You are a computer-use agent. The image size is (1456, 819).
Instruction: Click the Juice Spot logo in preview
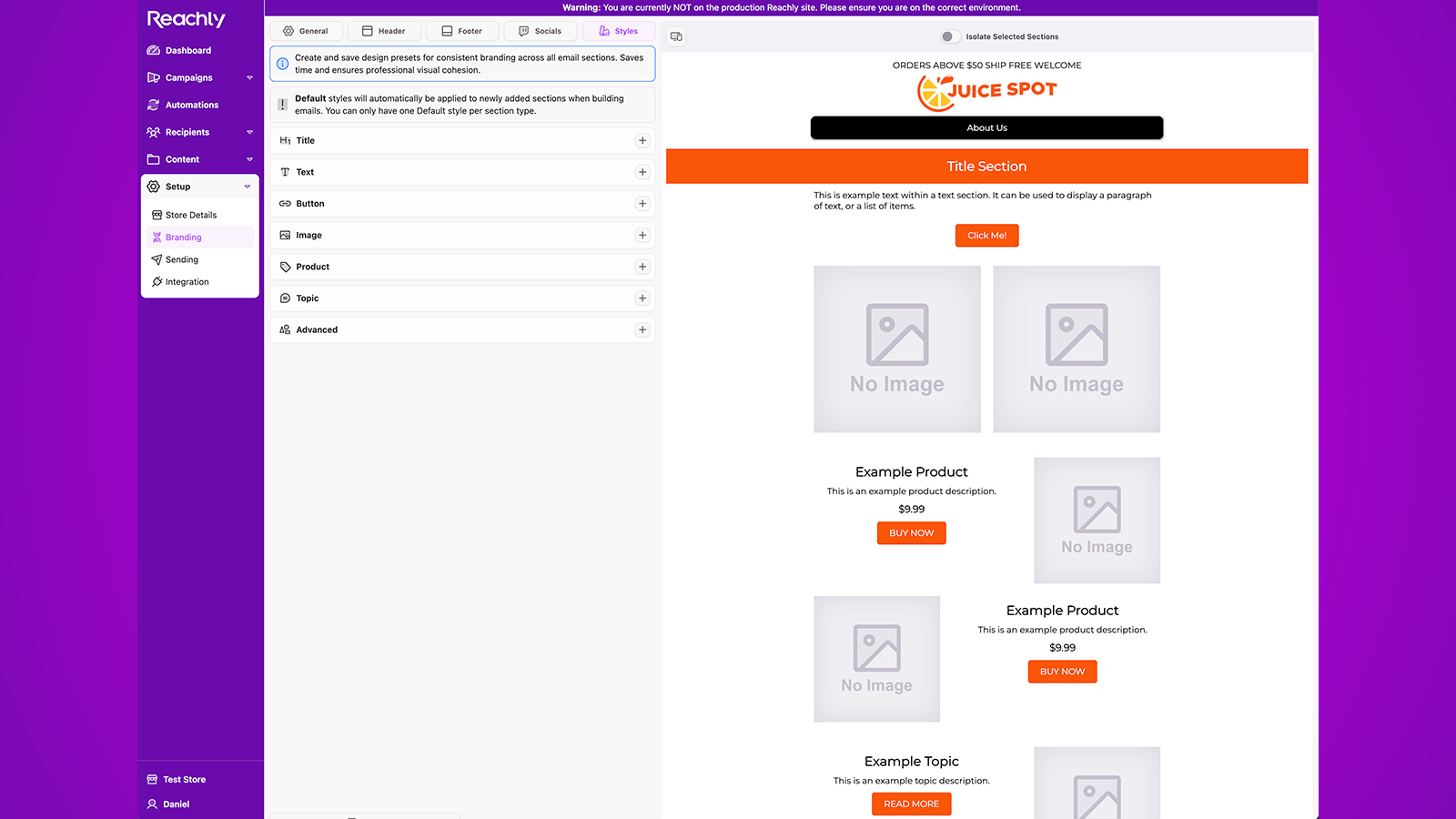[987, 92]
